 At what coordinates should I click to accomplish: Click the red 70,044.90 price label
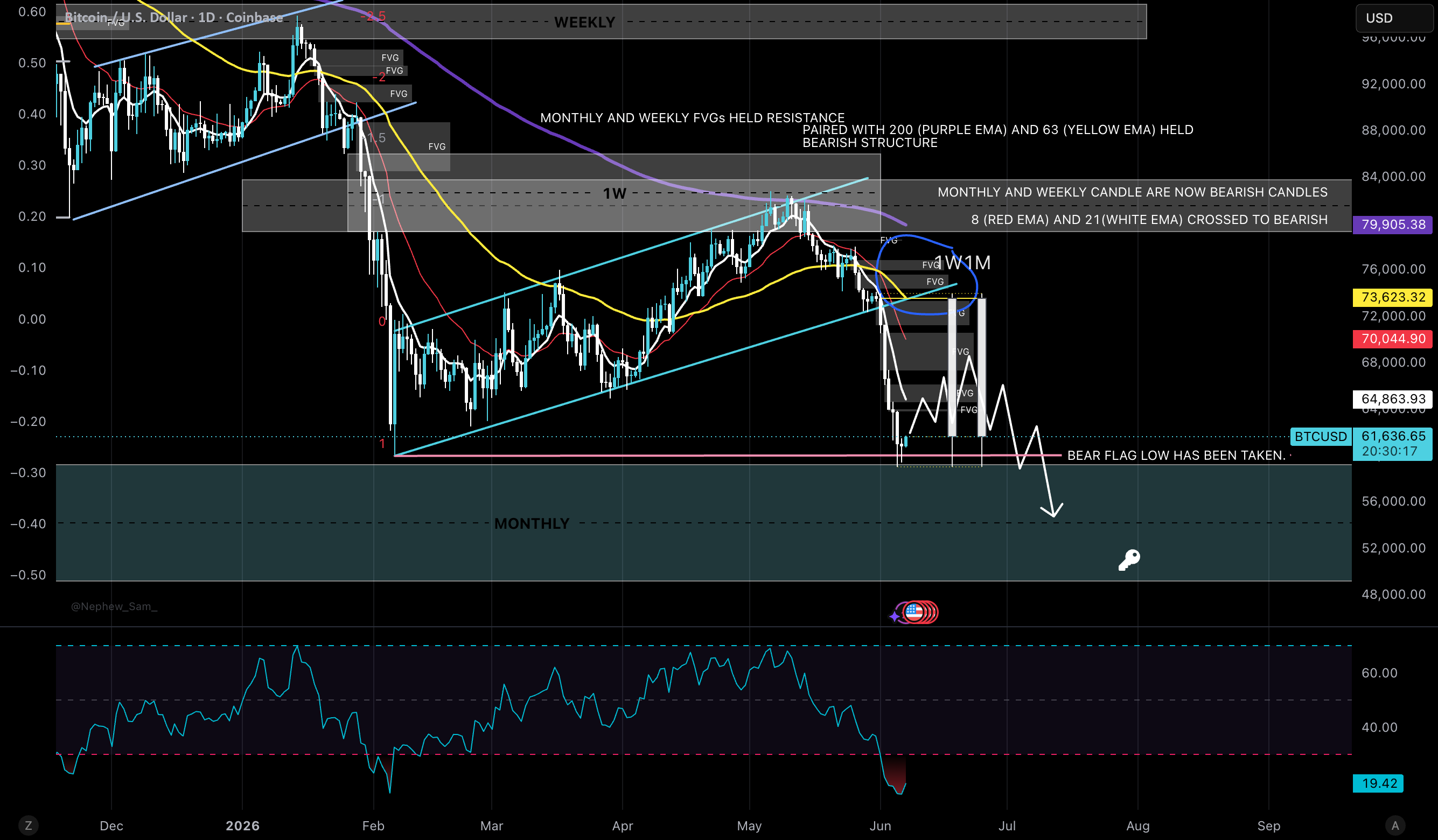click(x=1393, y=338)
